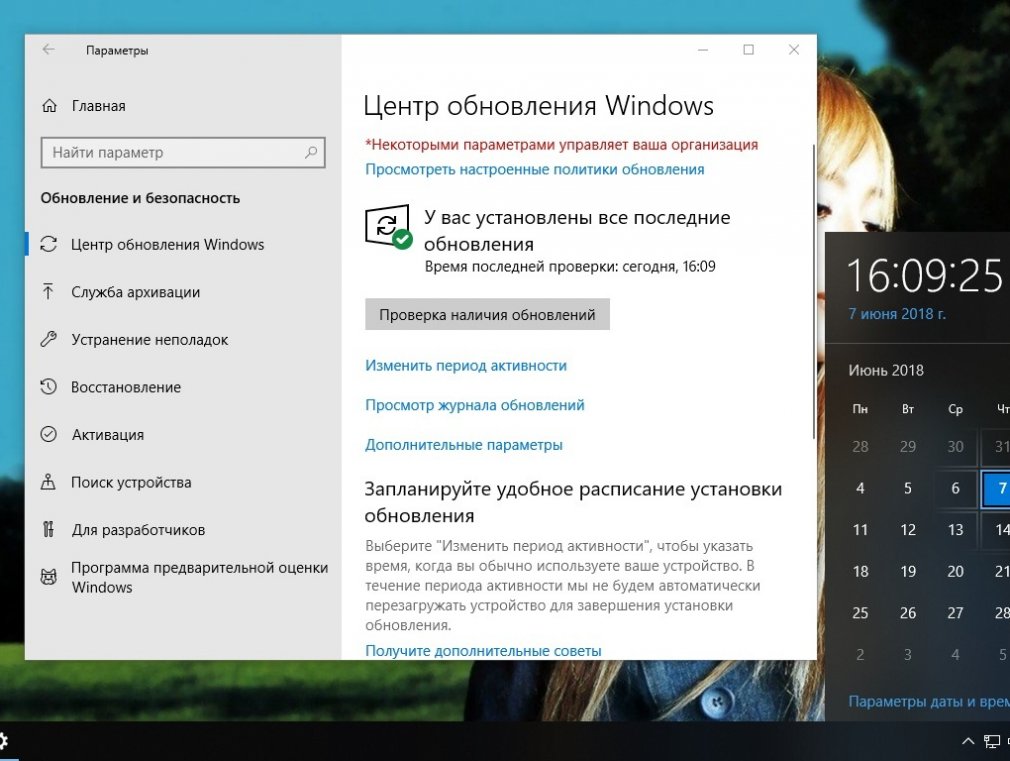Click the organization-managed settings red notice
The image size is (1010, 761).
tap(562, 144)
